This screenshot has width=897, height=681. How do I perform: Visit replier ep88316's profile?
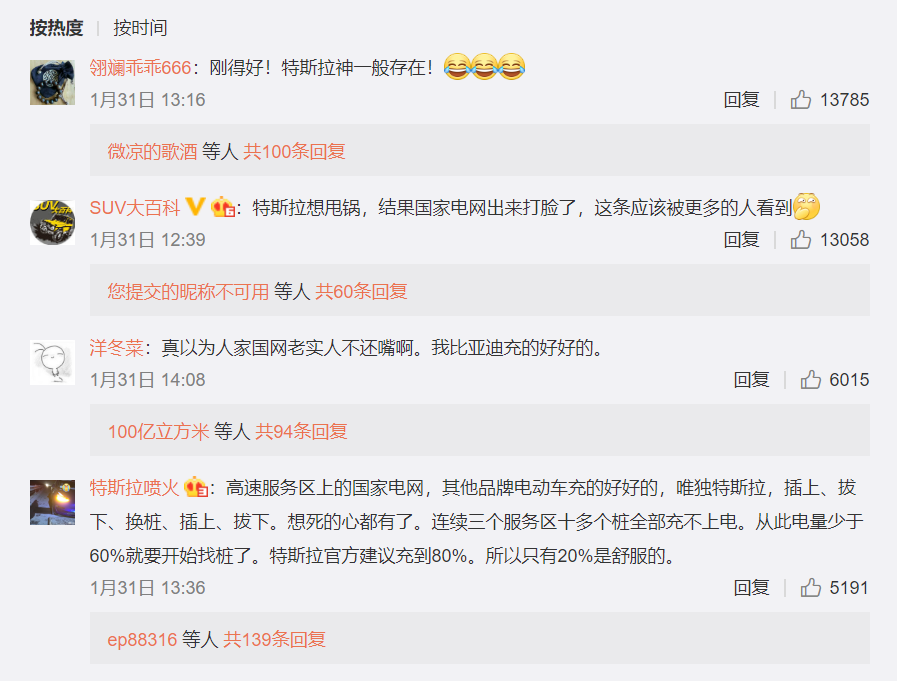[142, 639]
